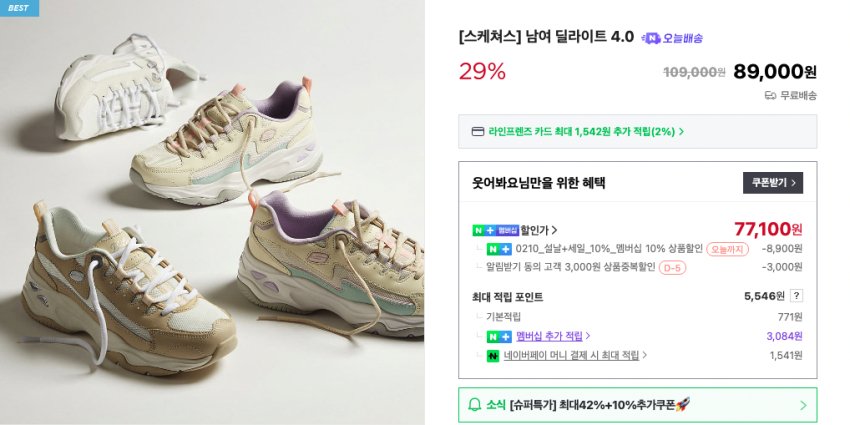
Task: Click the 오늘까지 tag on the coupon
Action: (727, 249)
